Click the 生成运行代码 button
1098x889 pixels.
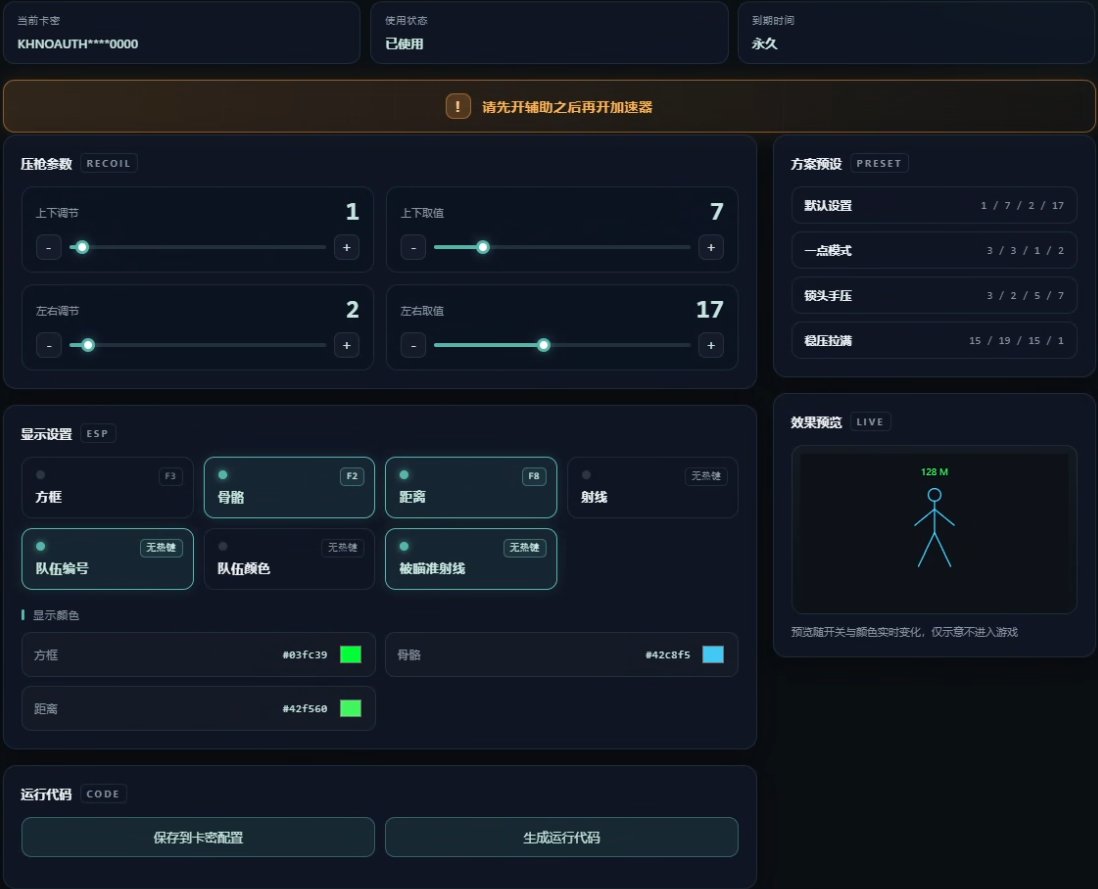tap(562, 837)
